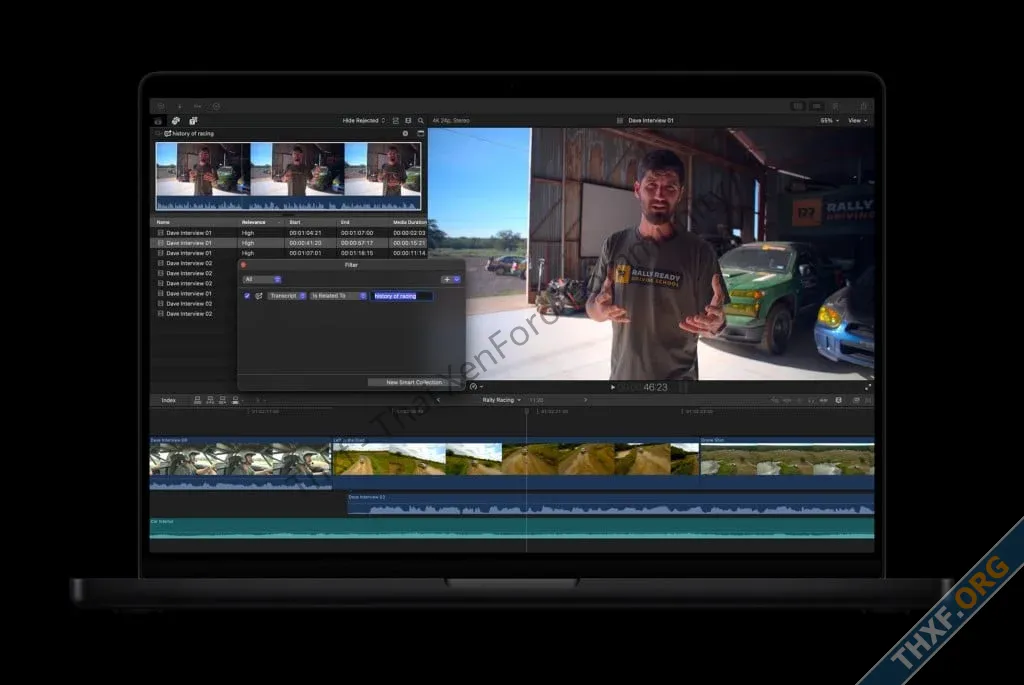Viewport: 1024px width, 685px height.
Task: Open the Titles and Generators sidebar
Action: (193, 120)
